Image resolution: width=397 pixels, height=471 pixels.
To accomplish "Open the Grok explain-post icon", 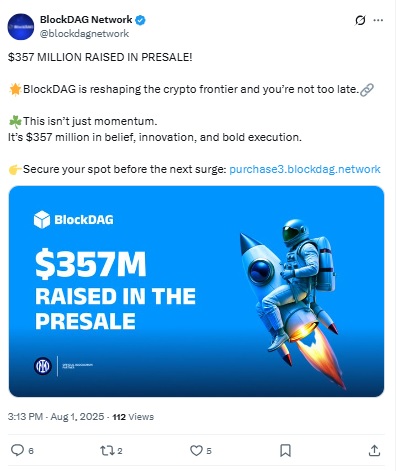I will [x=360, y=20].
